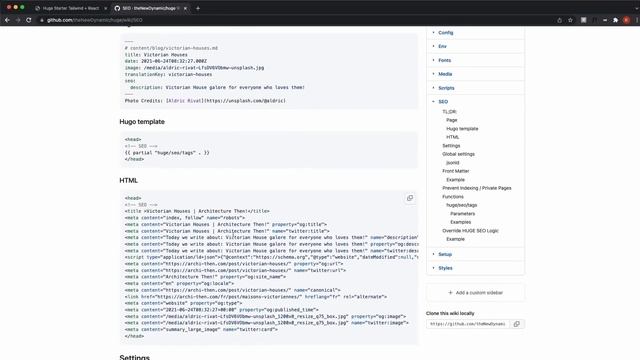Click the og:published_time meta line
This screenshot has height=360, width=640.
(222, 310)
